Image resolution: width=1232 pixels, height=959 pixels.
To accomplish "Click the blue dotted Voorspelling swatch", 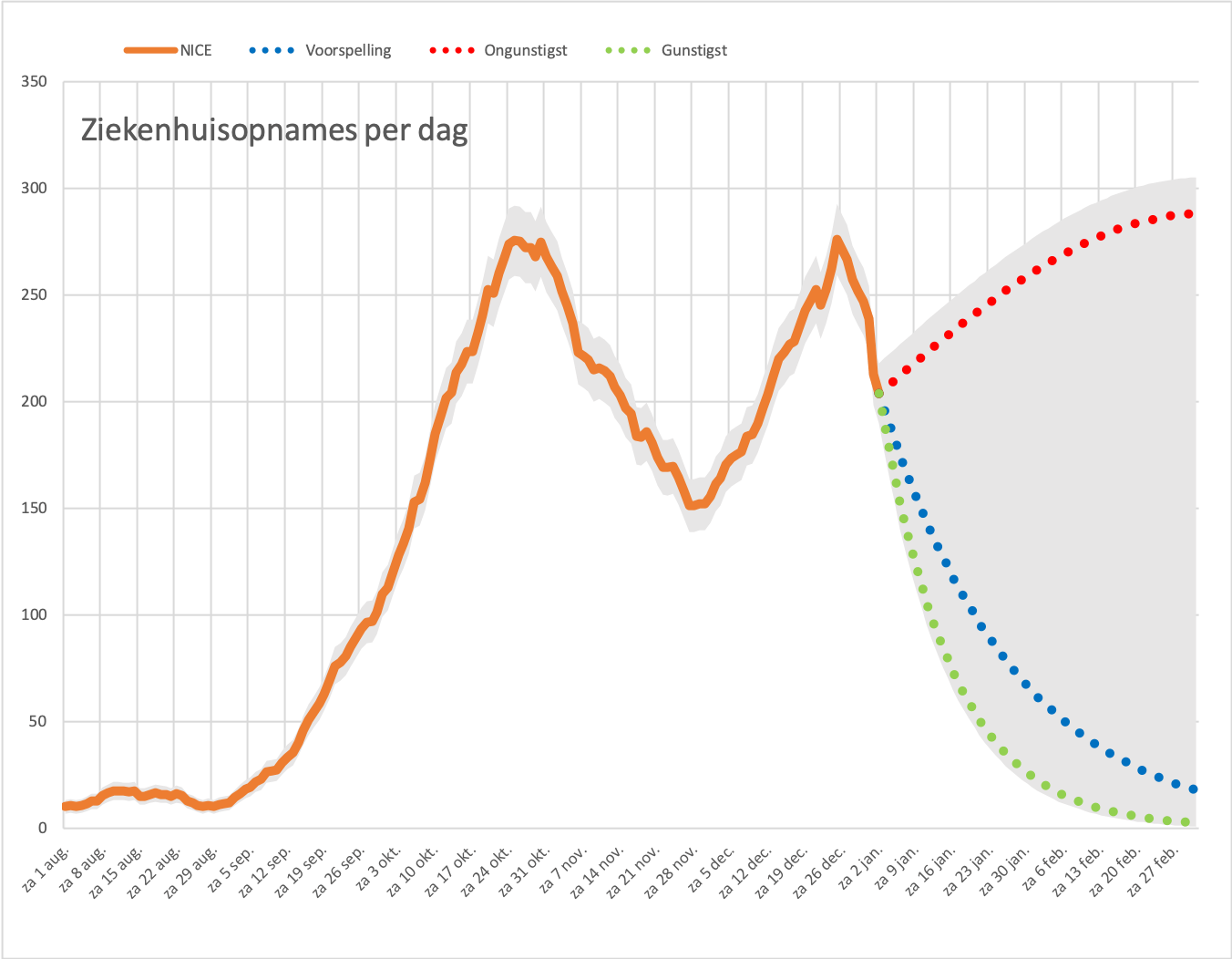I will (272, 50).
